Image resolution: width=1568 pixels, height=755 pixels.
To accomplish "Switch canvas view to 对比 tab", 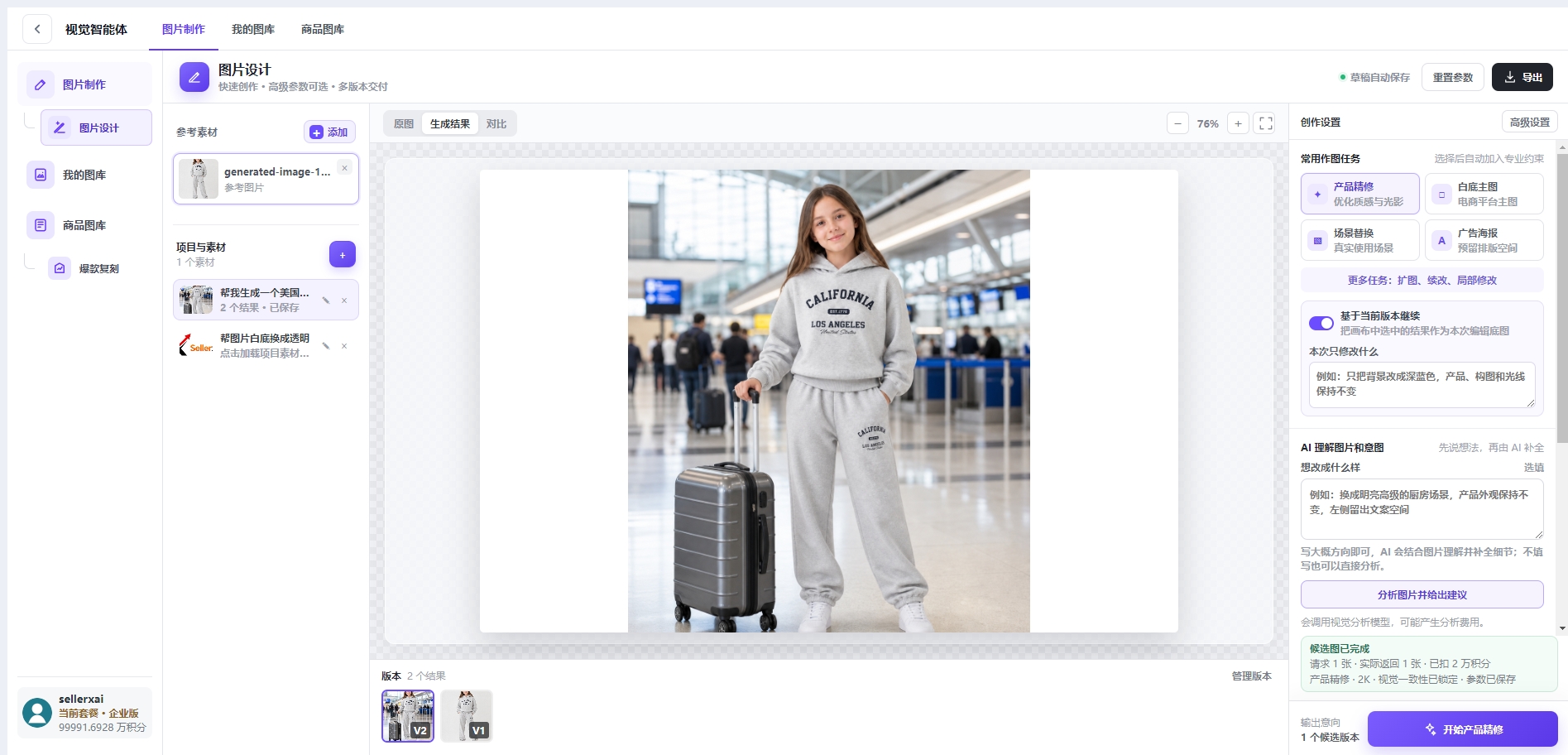I will click(x=496, y=123).
